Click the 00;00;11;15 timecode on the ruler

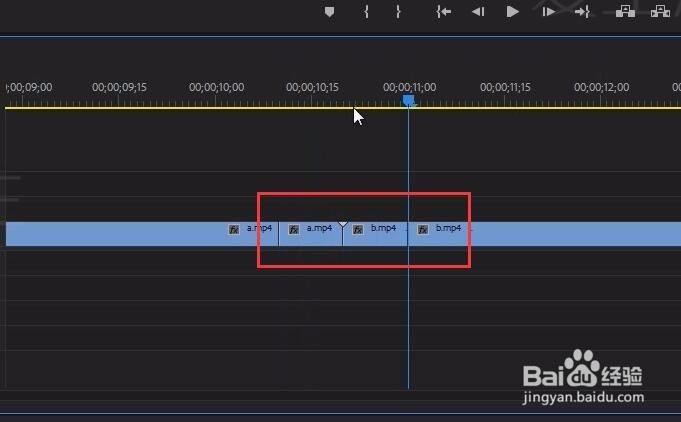(505, 87)
